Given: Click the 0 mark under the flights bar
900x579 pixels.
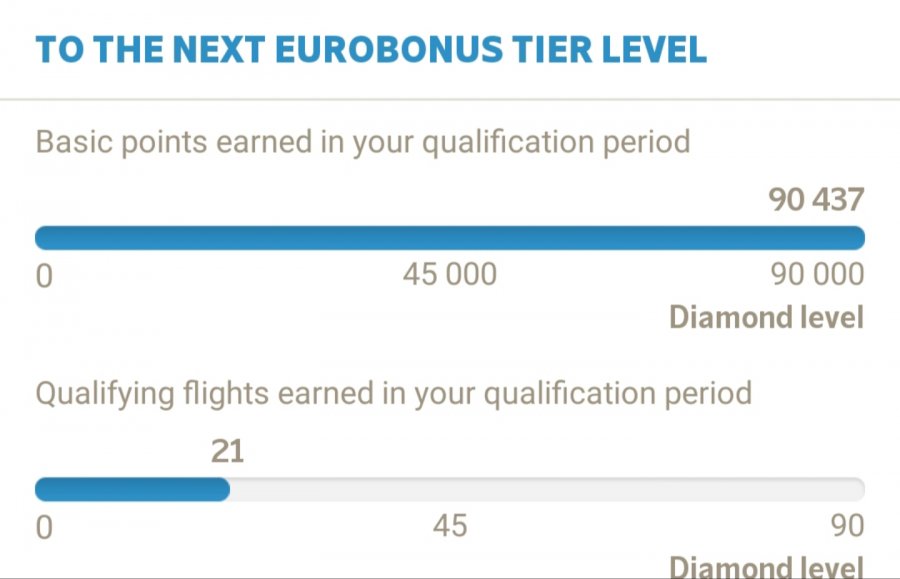Looking at the screenshot, I should [x=44, y=526].
